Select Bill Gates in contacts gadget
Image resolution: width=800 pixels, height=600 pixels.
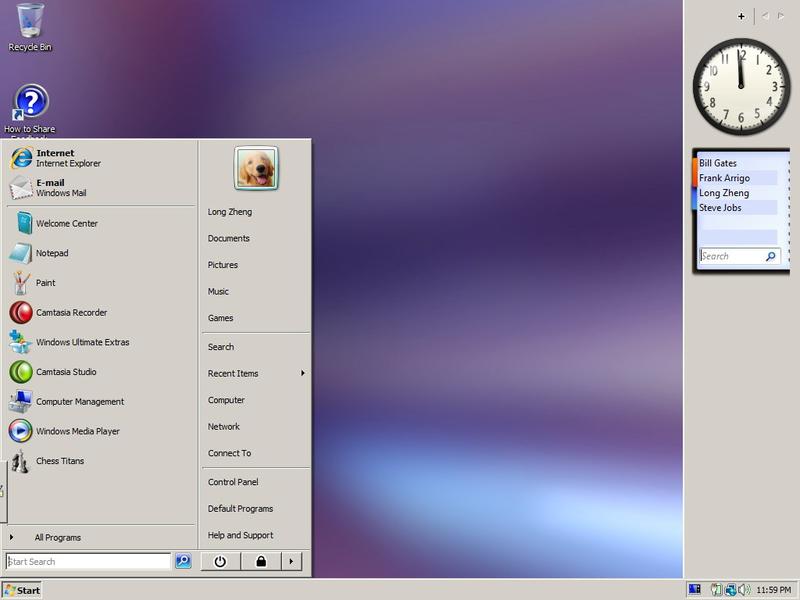tap(718, 163)
